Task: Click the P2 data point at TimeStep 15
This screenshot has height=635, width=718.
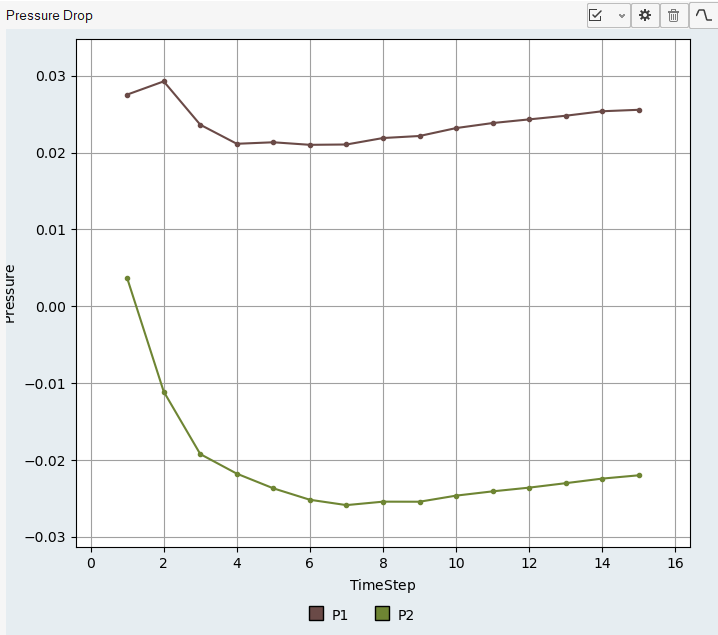Action: [x=639, y=475]
